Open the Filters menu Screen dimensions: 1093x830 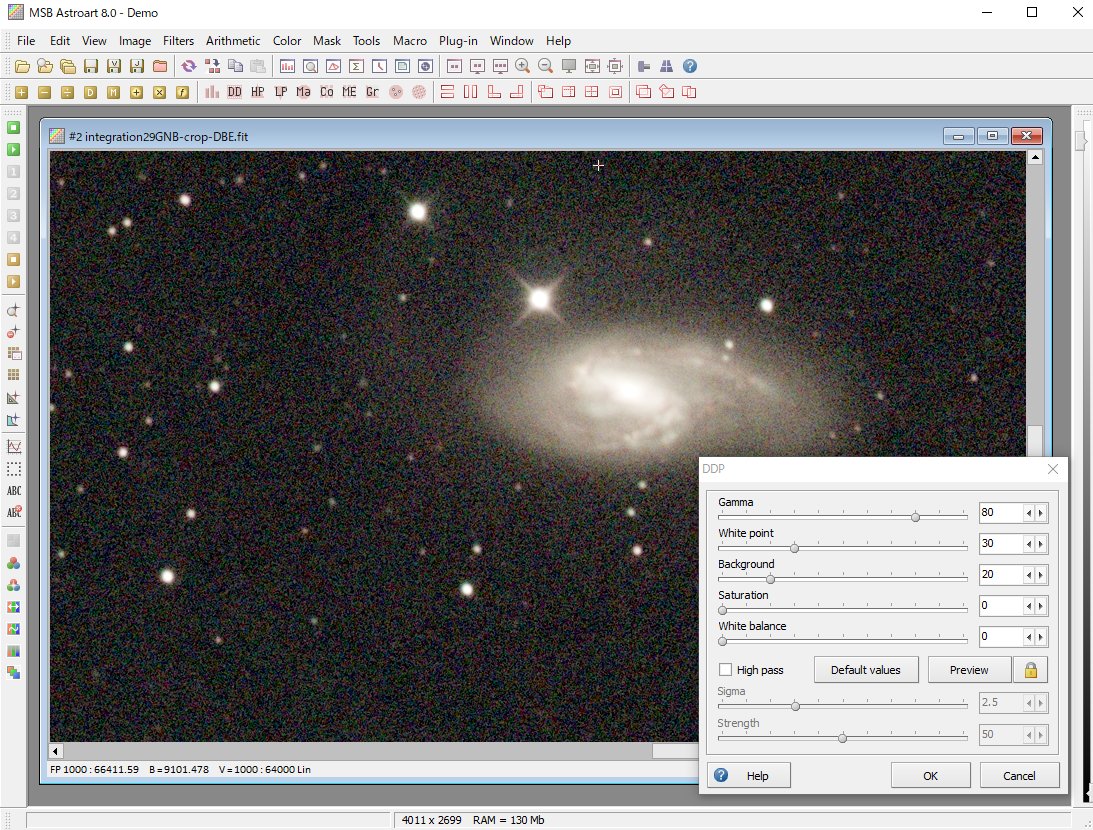tap(178, 41)
